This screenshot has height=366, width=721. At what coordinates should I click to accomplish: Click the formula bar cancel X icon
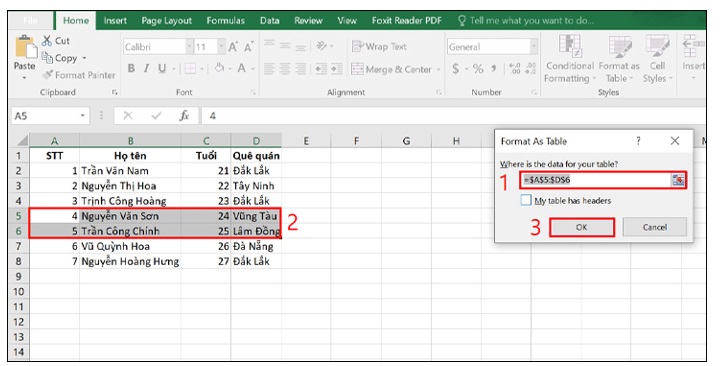128,116
